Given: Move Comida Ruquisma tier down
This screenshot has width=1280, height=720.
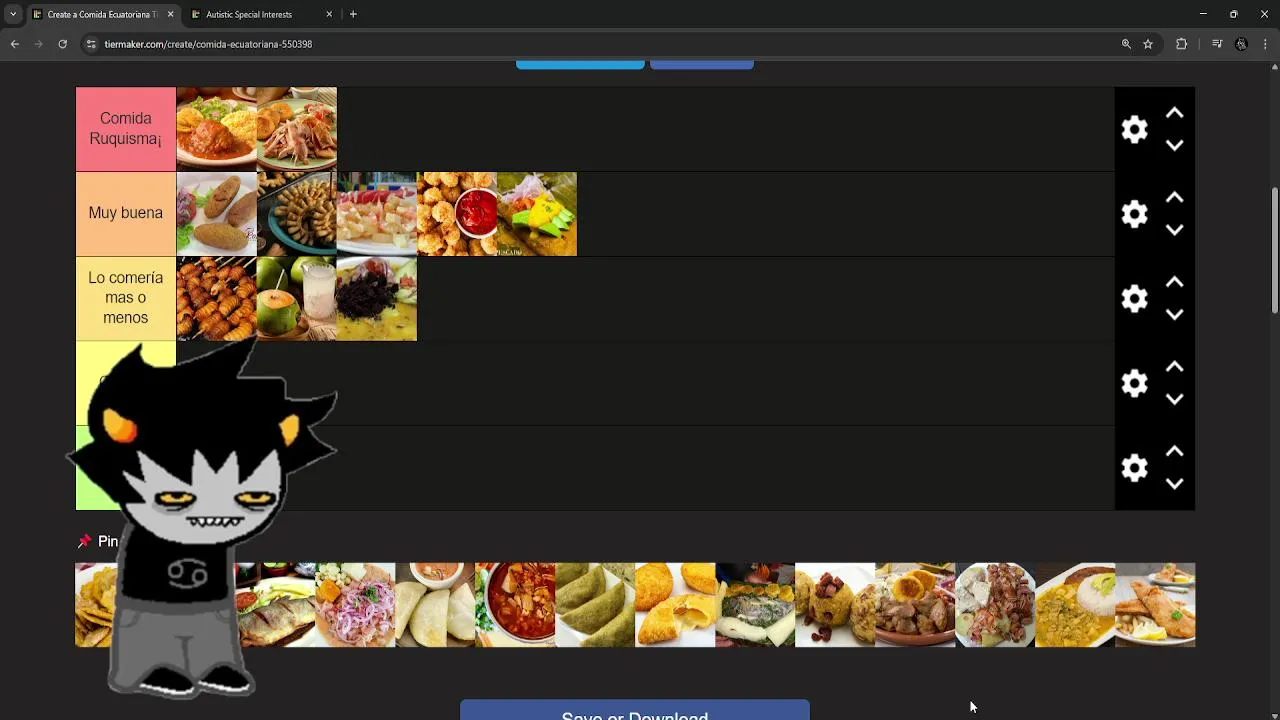Looking at the screenshot, I should [x=1174, y=145].
